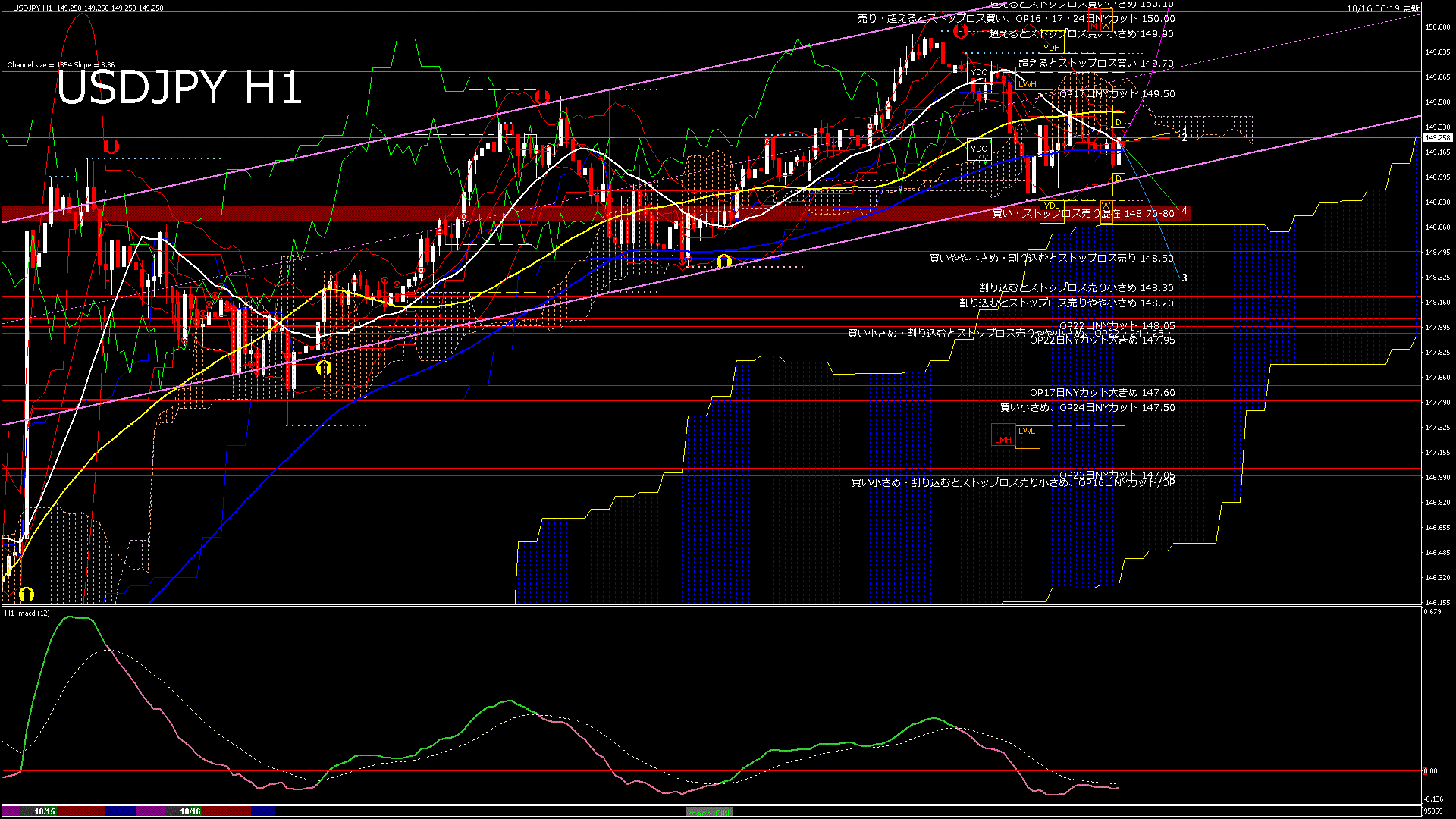Select the YDC marker box

click(979, 149)
